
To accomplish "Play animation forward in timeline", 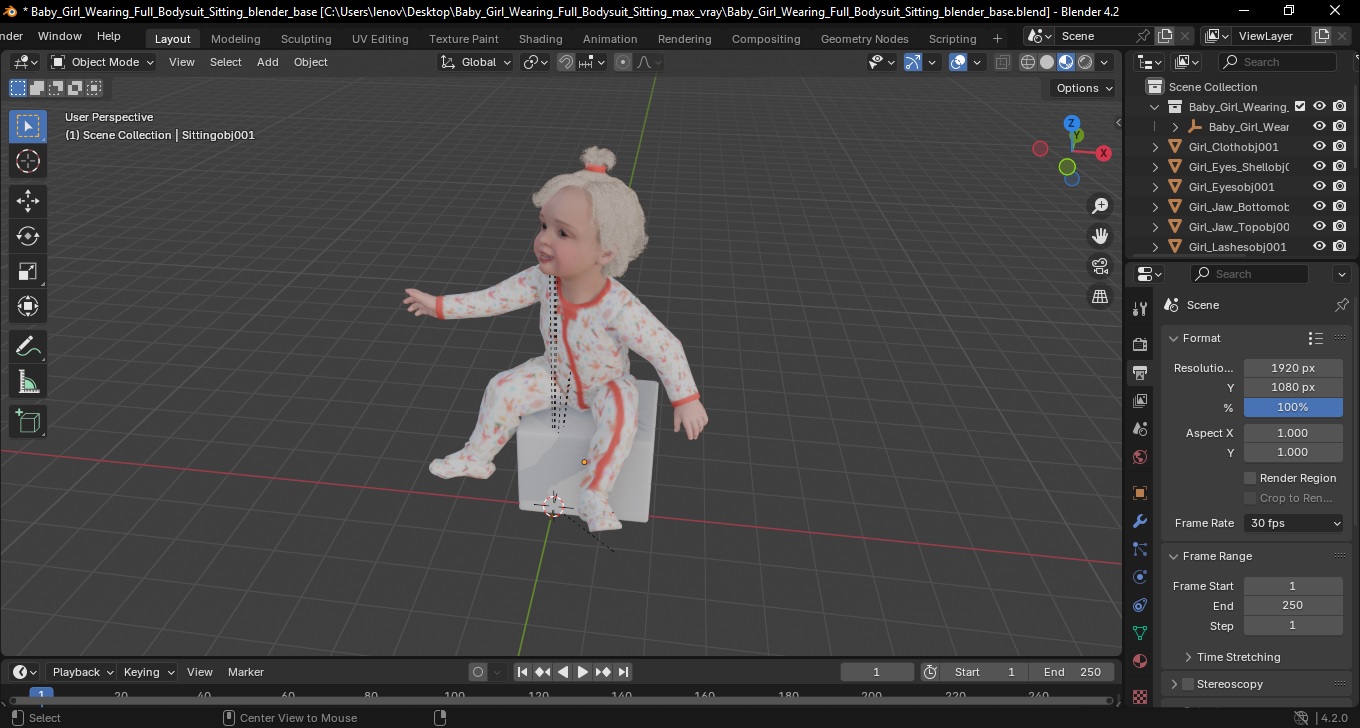I will 583,672.
